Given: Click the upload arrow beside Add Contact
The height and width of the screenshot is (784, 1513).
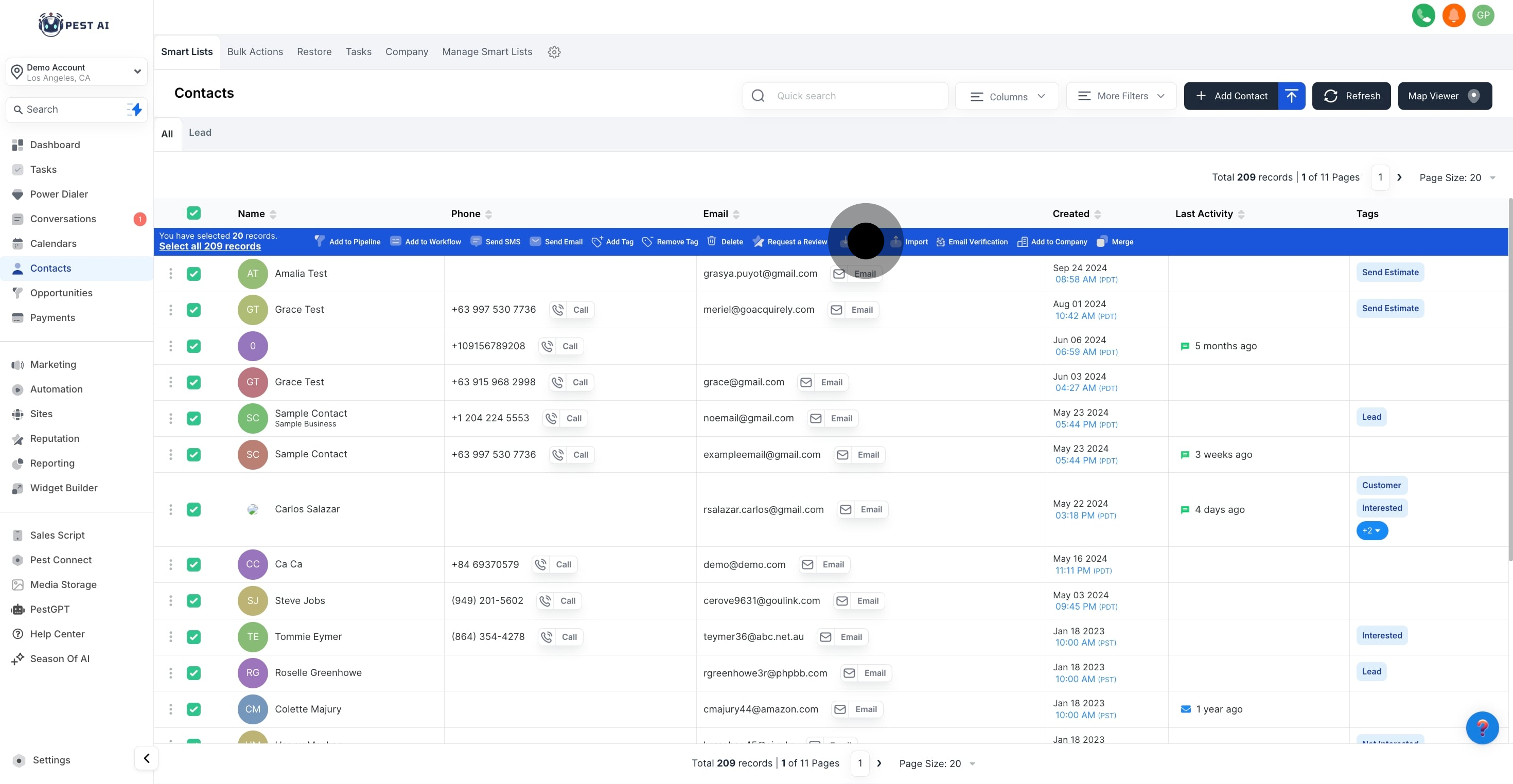Looking at the screenshot, I should pyautogui.click(x=1291, y=96).
